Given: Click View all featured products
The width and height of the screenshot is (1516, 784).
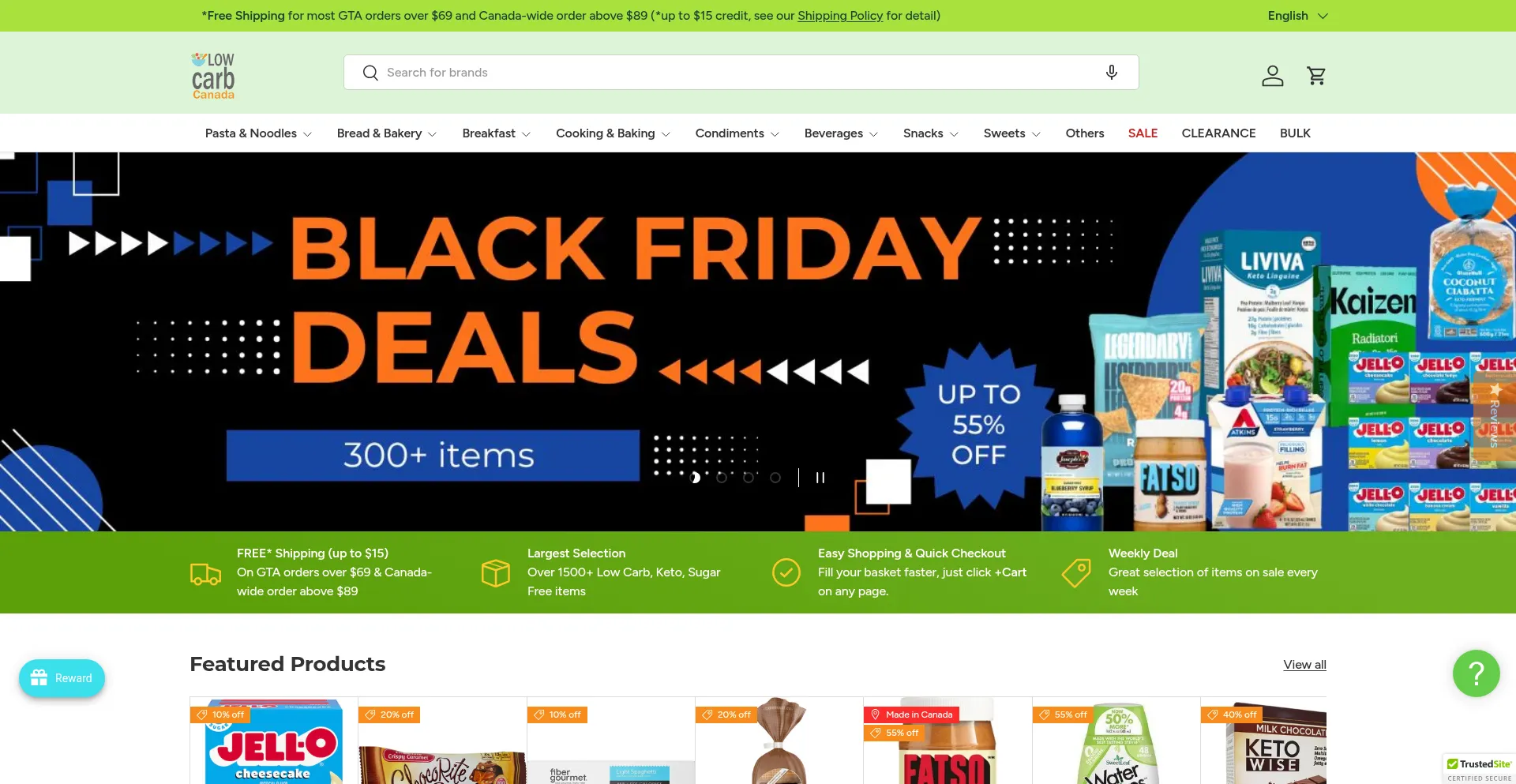Looking at the screenshot, I should (1304, 665).
